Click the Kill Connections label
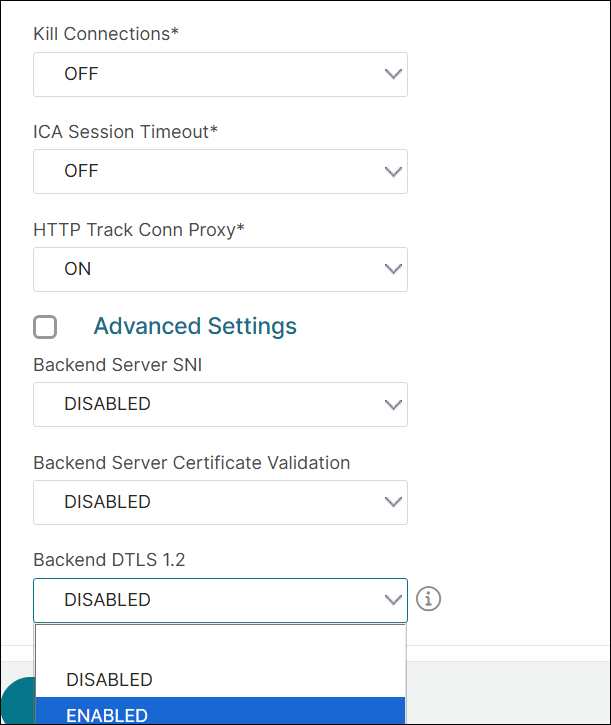Screen dimensions: 611x725 click(106, 34)
